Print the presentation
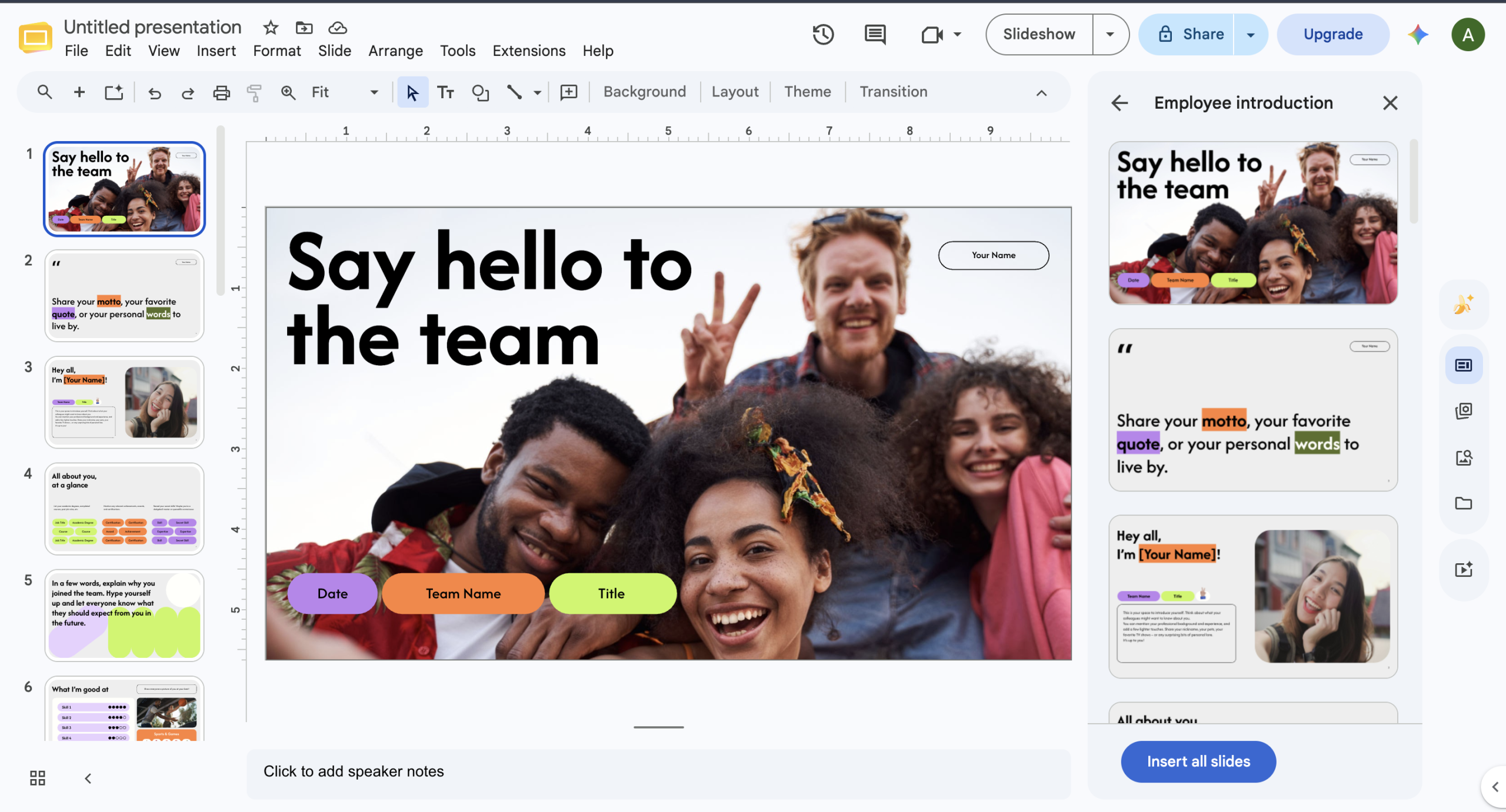1506x812 pixels. (x=221, y=92)
